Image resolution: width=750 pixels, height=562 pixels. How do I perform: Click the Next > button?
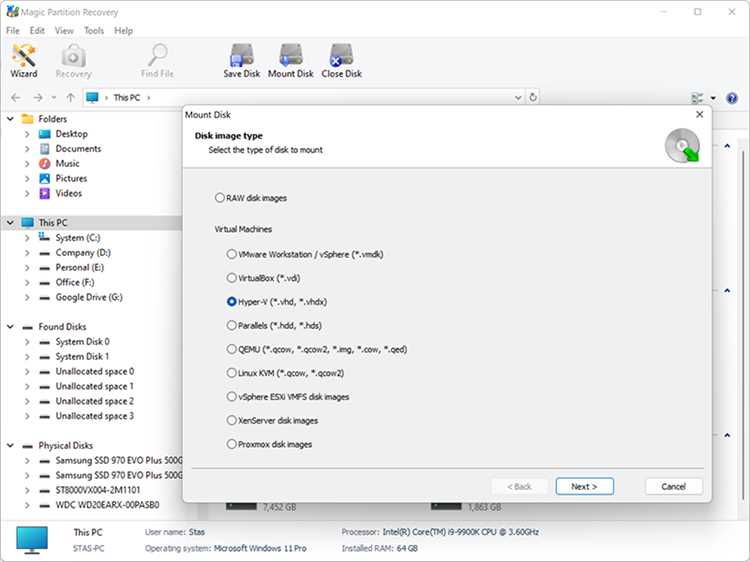pos(585,486)
